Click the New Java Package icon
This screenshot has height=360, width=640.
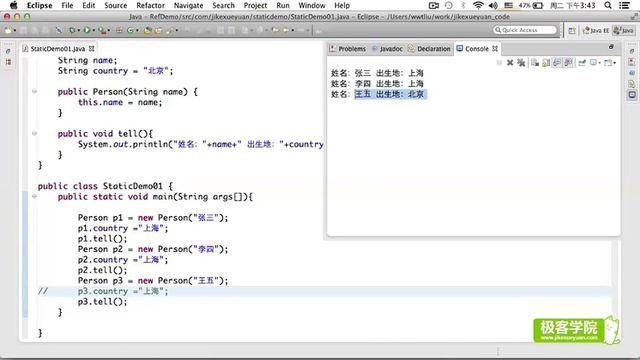(119, 30)
